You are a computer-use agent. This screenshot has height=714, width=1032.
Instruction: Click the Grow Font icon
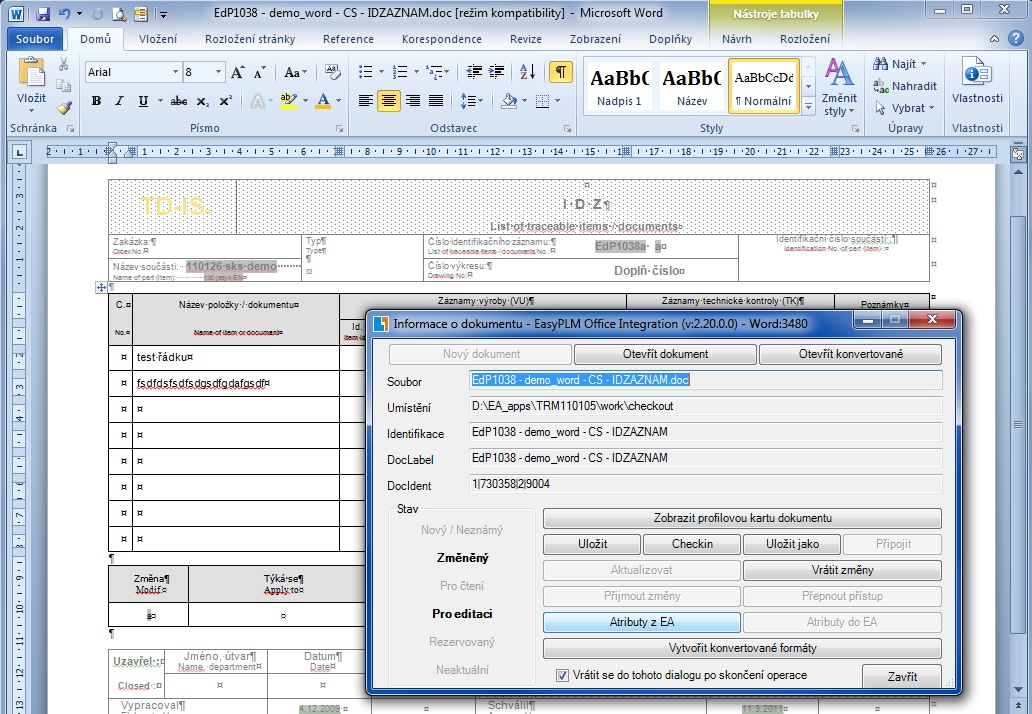tap(238, 72)
